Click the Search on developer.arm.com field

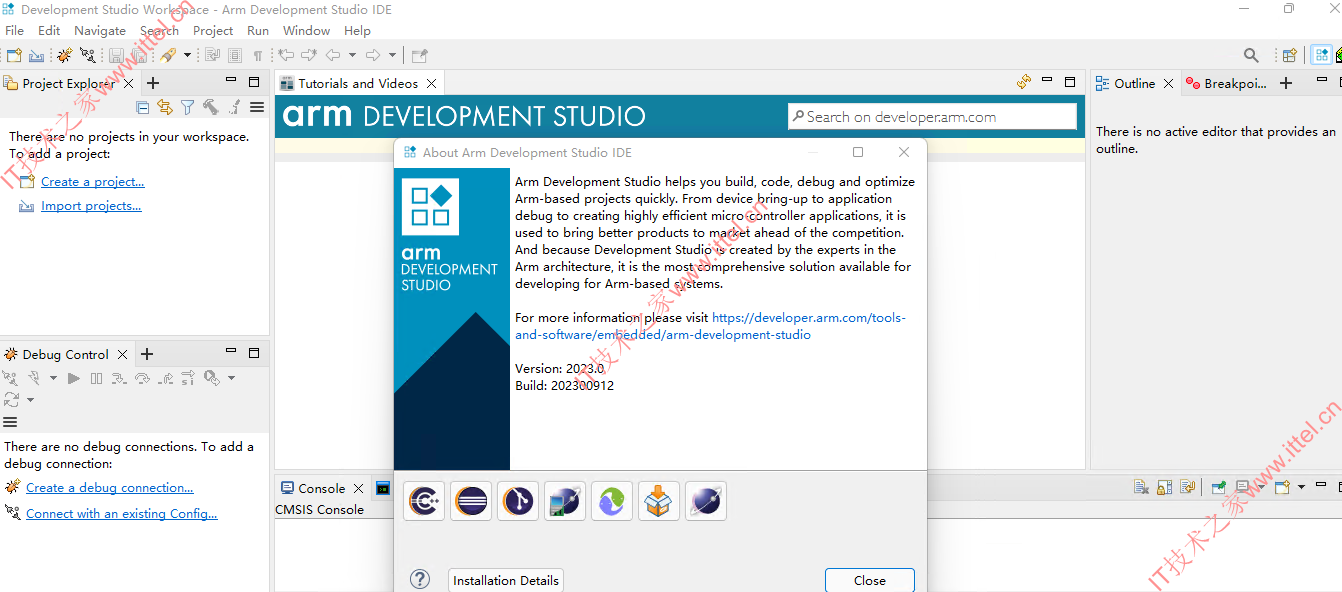(x=932, y=117)
